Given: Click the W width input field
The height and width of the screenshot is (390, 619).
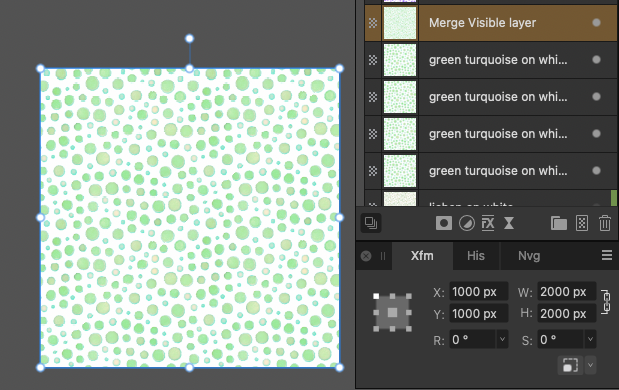Looking at the screenshot, I should pos(566,292).
